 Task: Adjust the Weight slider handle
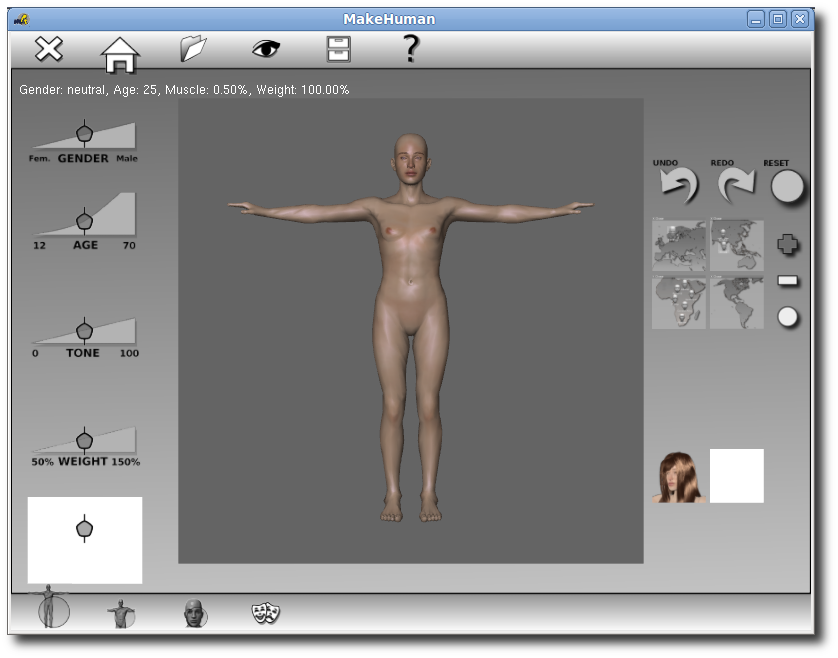(84, 440)
